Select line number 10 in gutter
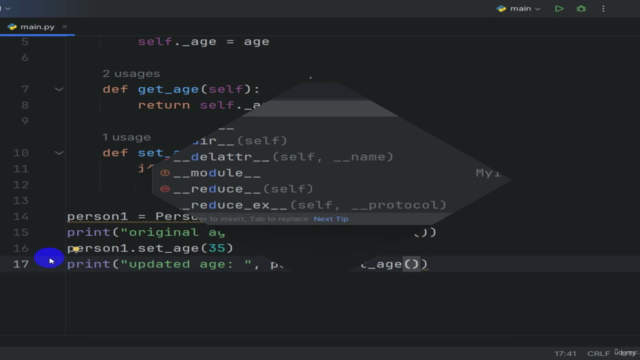640x360 pixels. click(21, 153)
